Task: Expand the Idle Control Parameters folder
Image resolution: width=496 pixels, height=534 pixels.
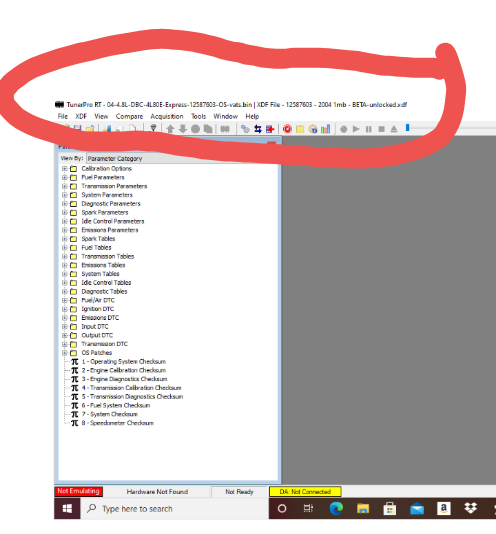Action: (65, 221)
